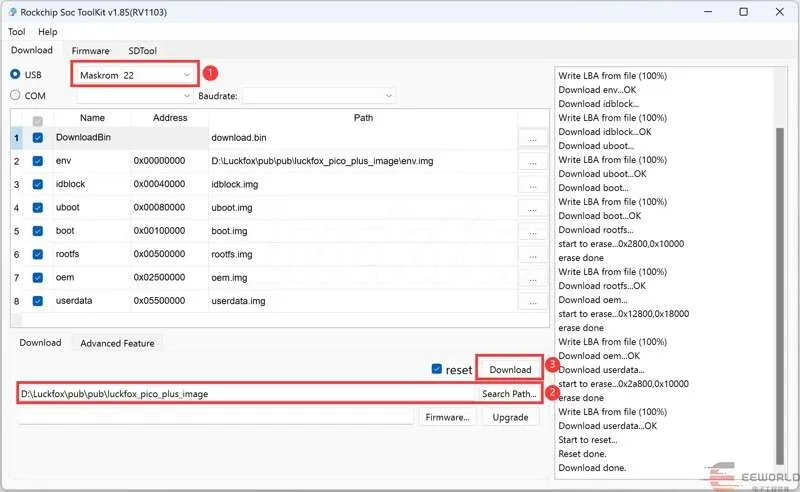Click the env.img full path cell
Screen dimensions: 800x492
(363, 161)
